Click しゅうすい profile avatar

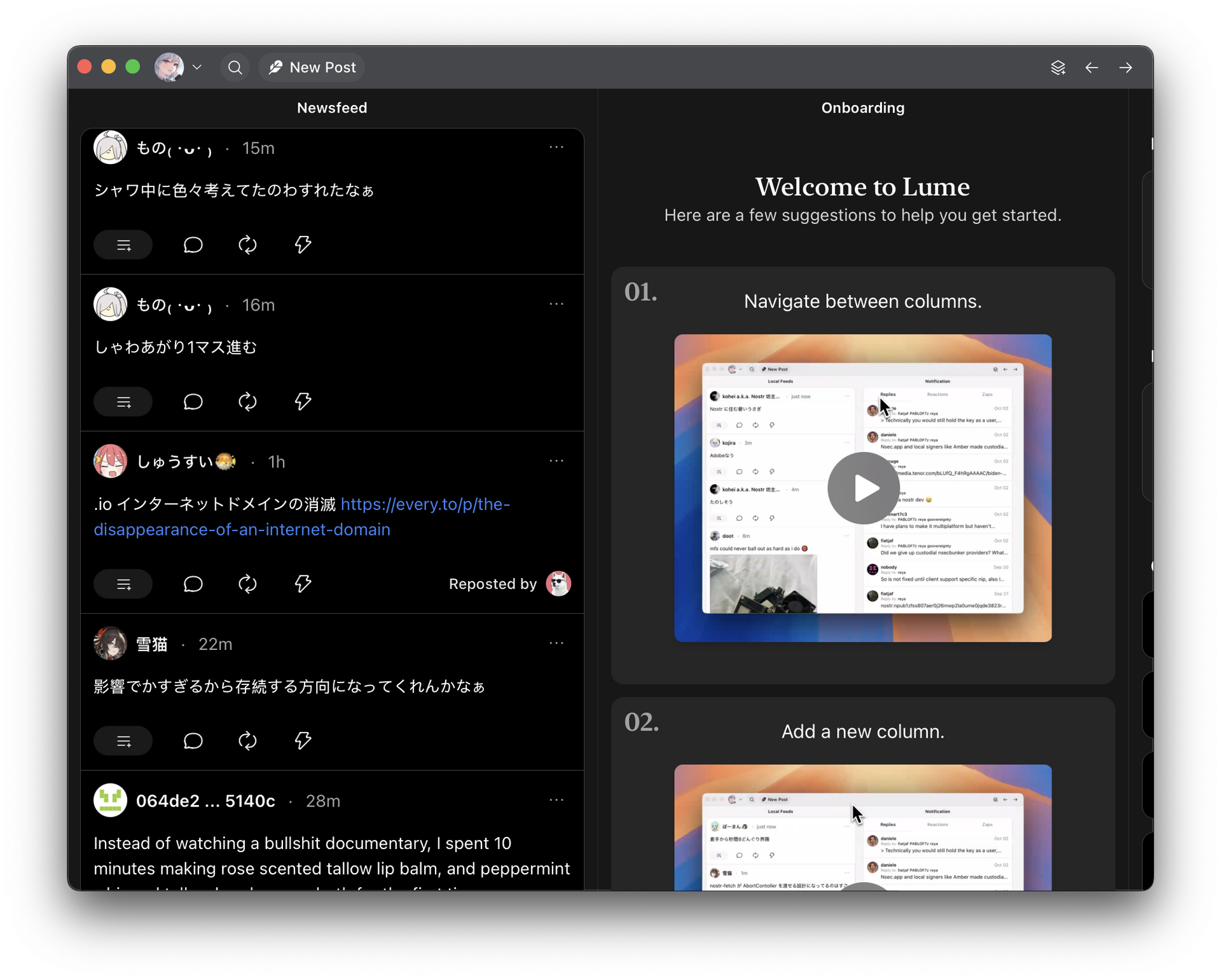(x=110, y=461)
